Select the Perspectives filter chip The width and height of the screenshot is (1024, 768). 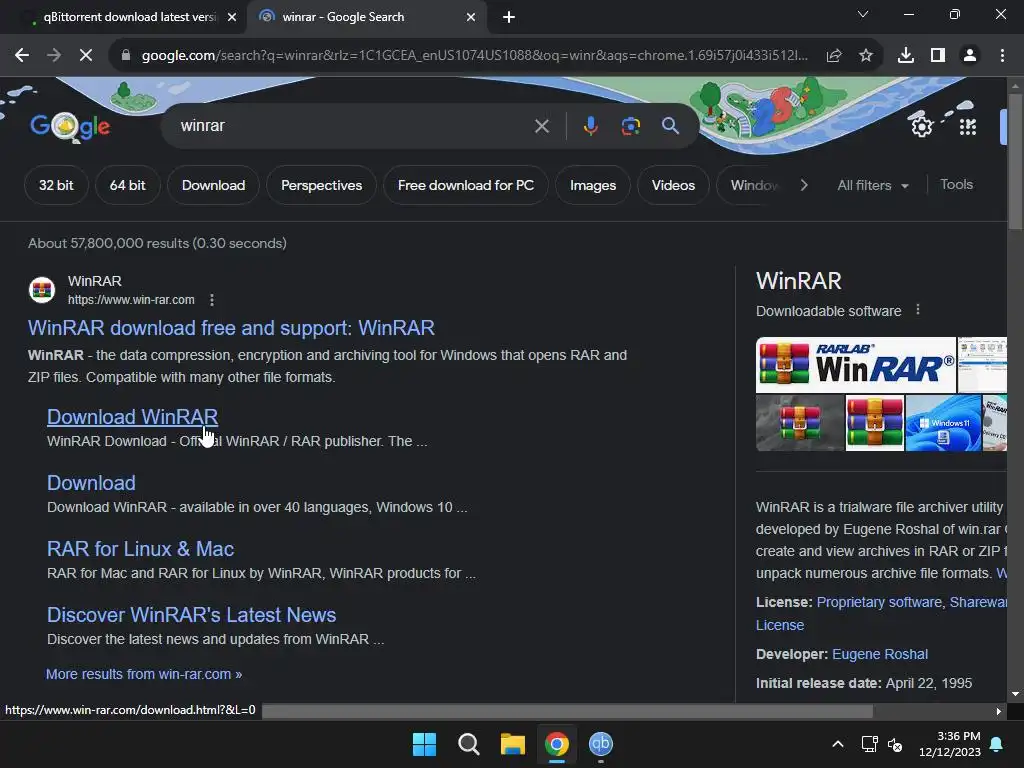coord(321,185)
